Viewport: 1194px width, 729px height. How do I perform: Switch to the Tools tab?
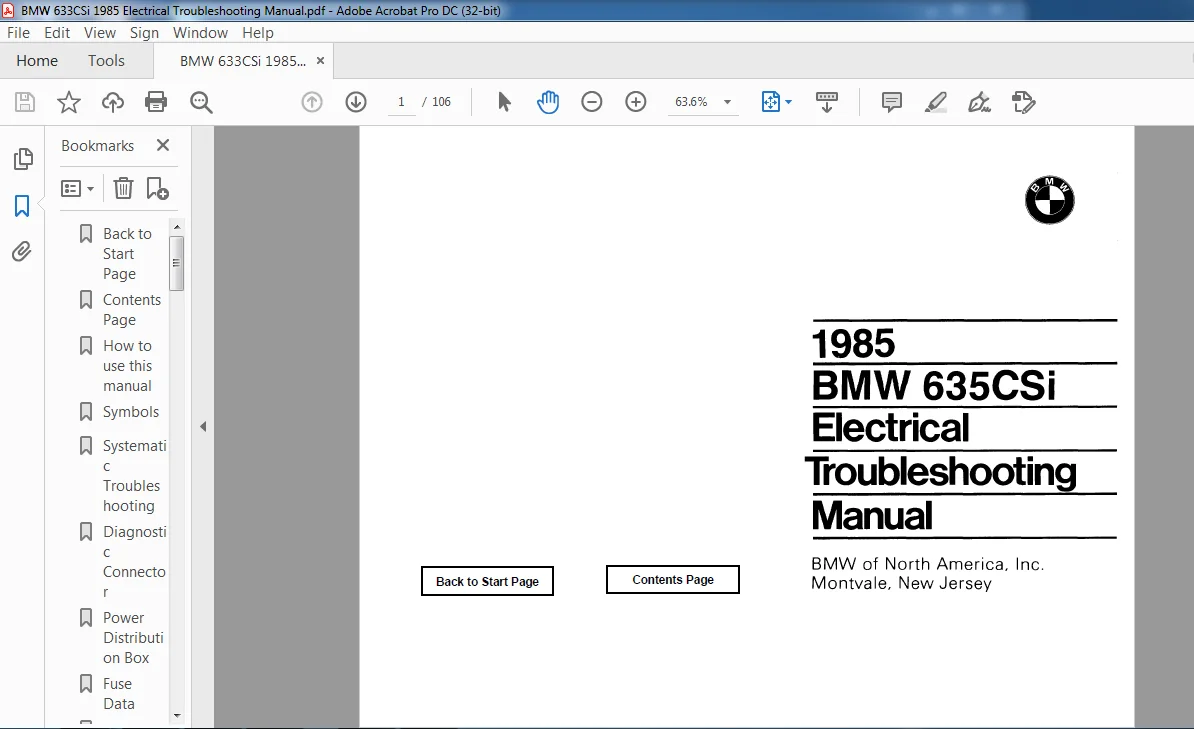click(106, 61)
